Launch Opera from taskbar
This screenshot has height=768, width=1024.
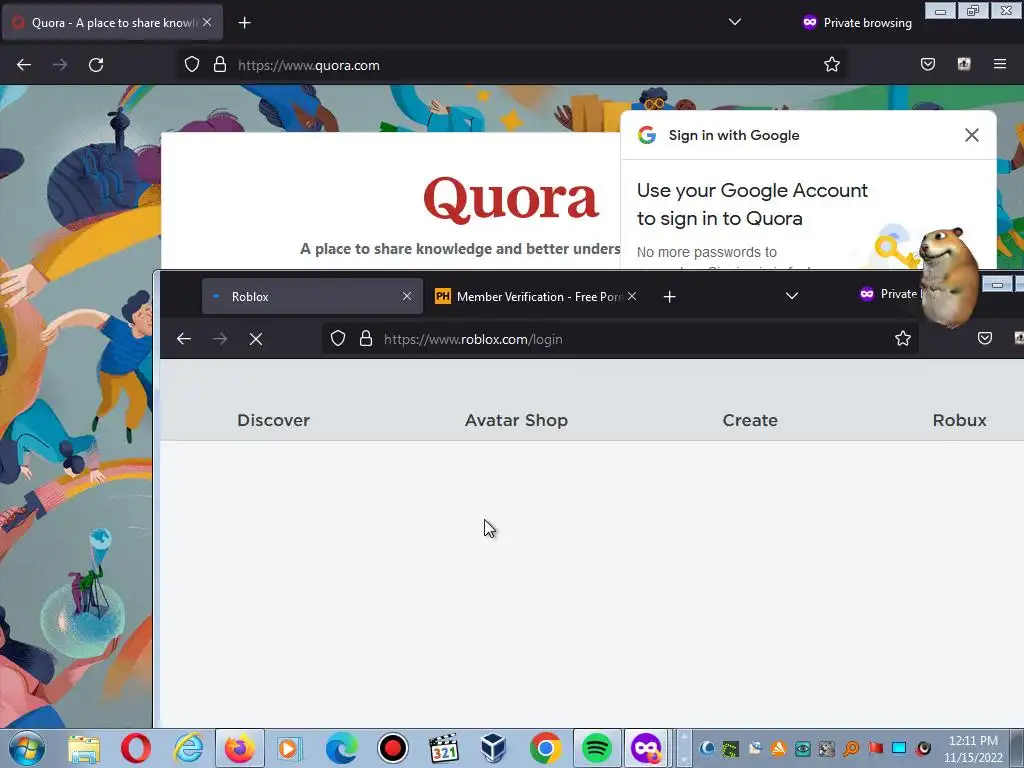coord(136,748)
